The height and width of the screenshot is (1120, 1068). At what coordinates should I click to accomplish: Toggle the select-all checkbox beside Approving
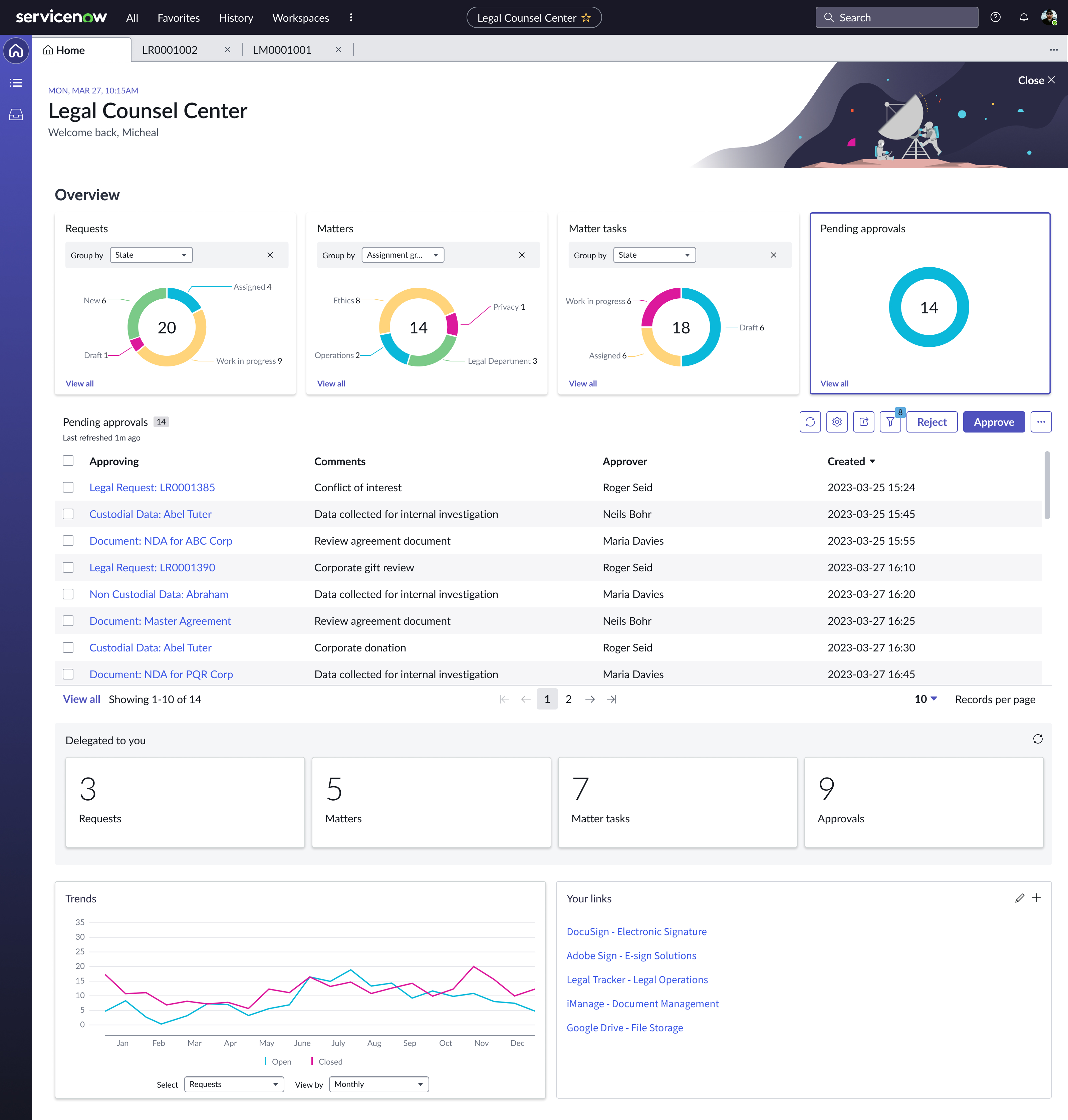68,461
